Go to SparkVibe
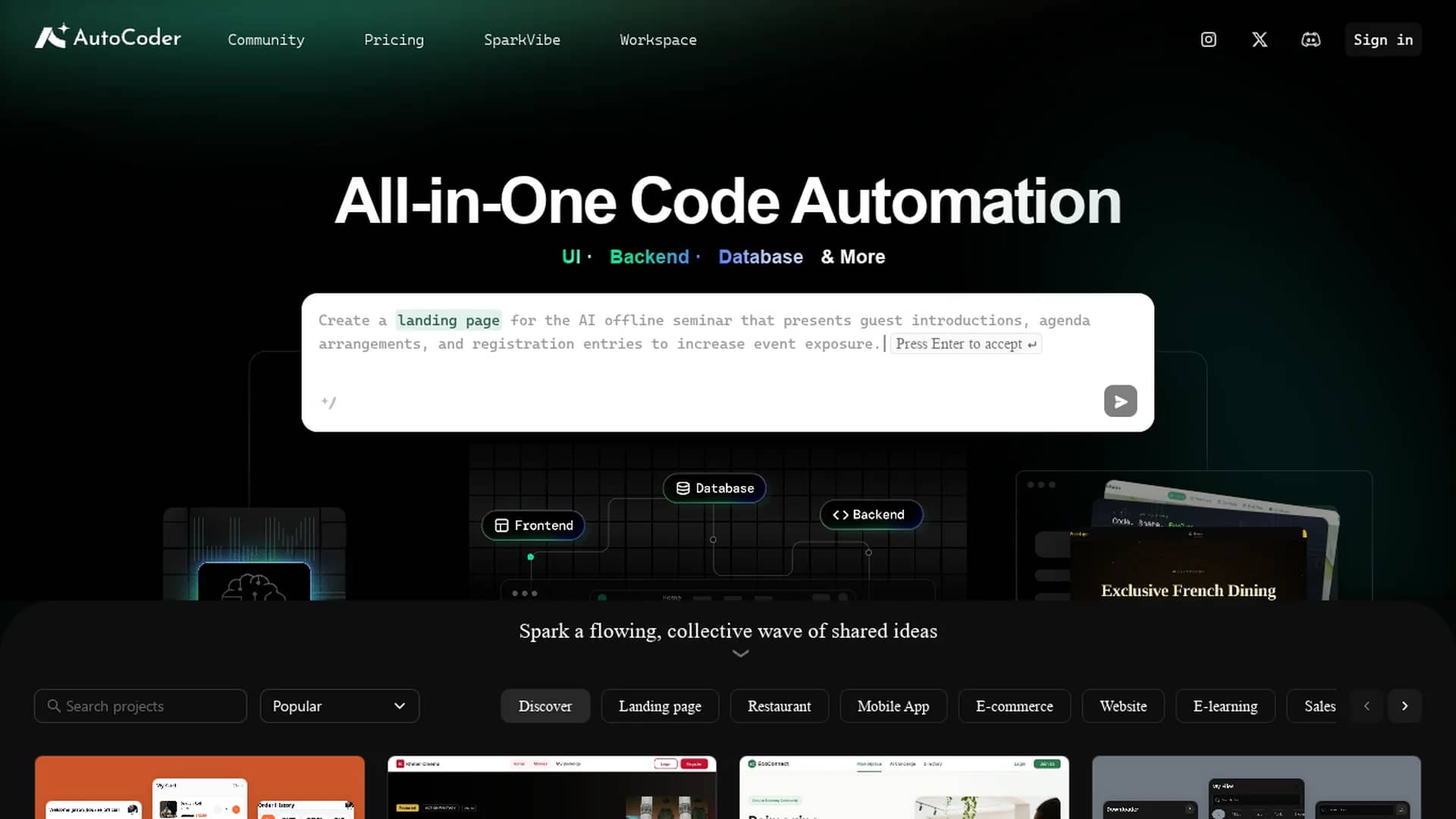Image resolution: width=1456 pixels, height=819 pixels. click(522, 39)
